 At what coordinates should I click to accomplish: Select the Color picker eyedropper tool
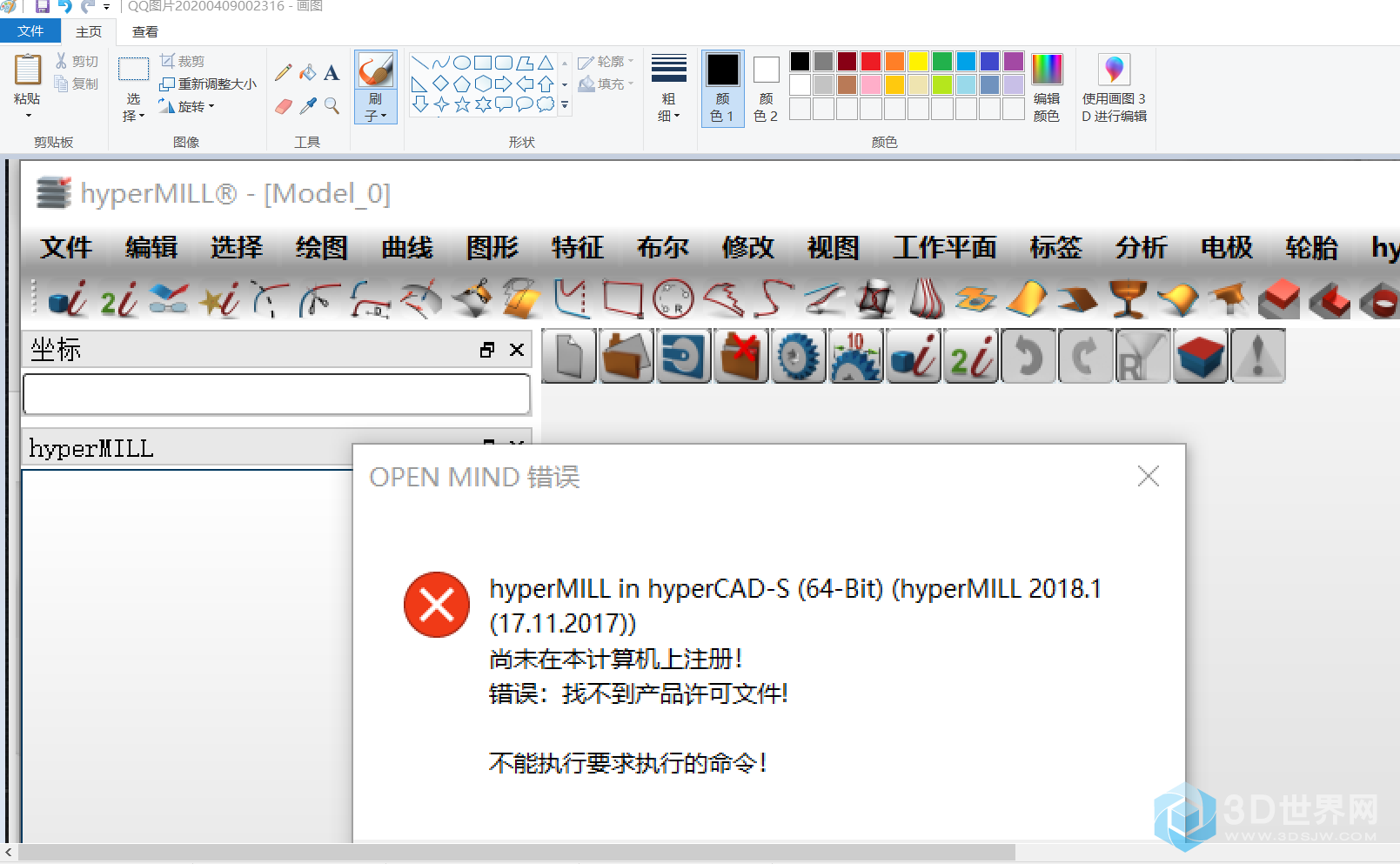tap(307, 106)
